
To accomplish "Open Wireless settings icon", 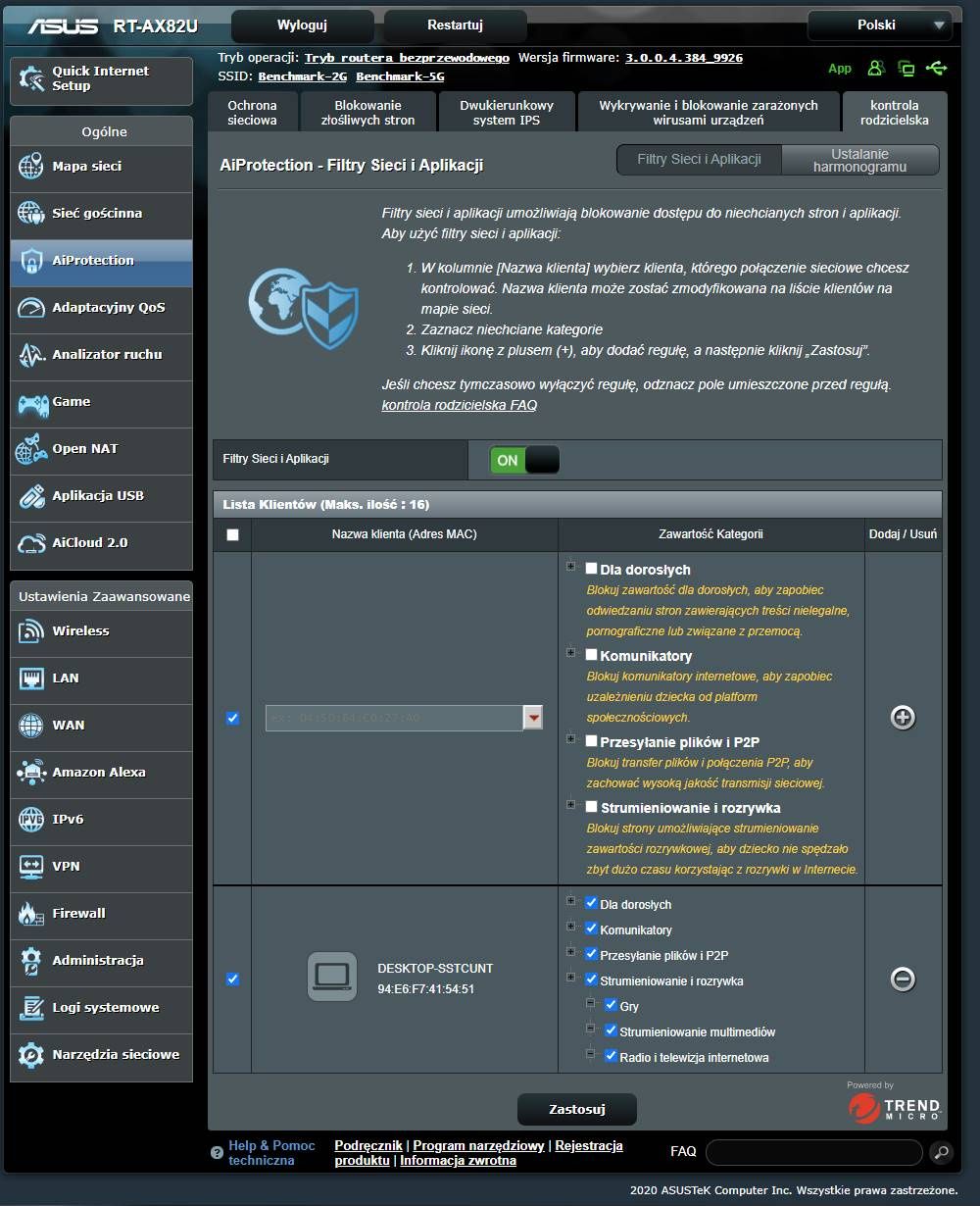I will click(31, 631).
